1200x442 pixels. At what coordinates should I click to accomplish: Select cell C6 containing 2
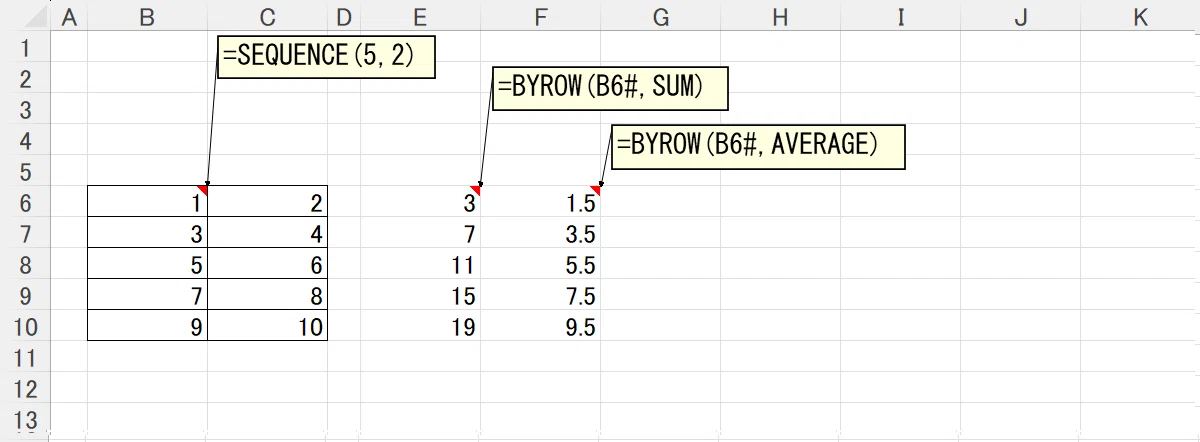click(x=267, y=202)
